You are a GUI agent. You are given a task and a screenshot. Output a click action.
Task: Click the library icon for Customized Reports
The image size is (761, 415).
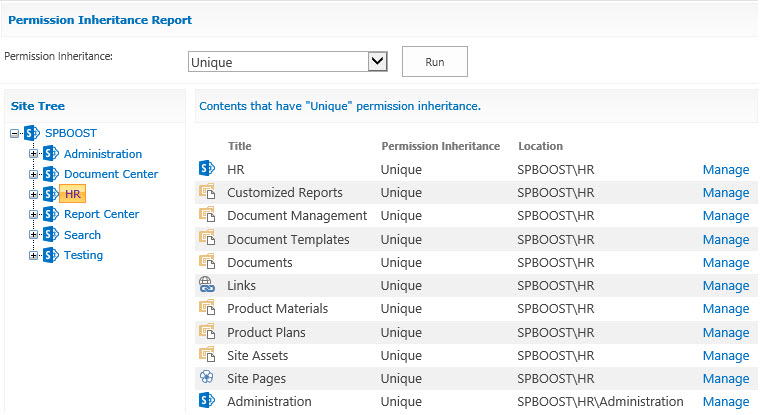pos(207,191)
